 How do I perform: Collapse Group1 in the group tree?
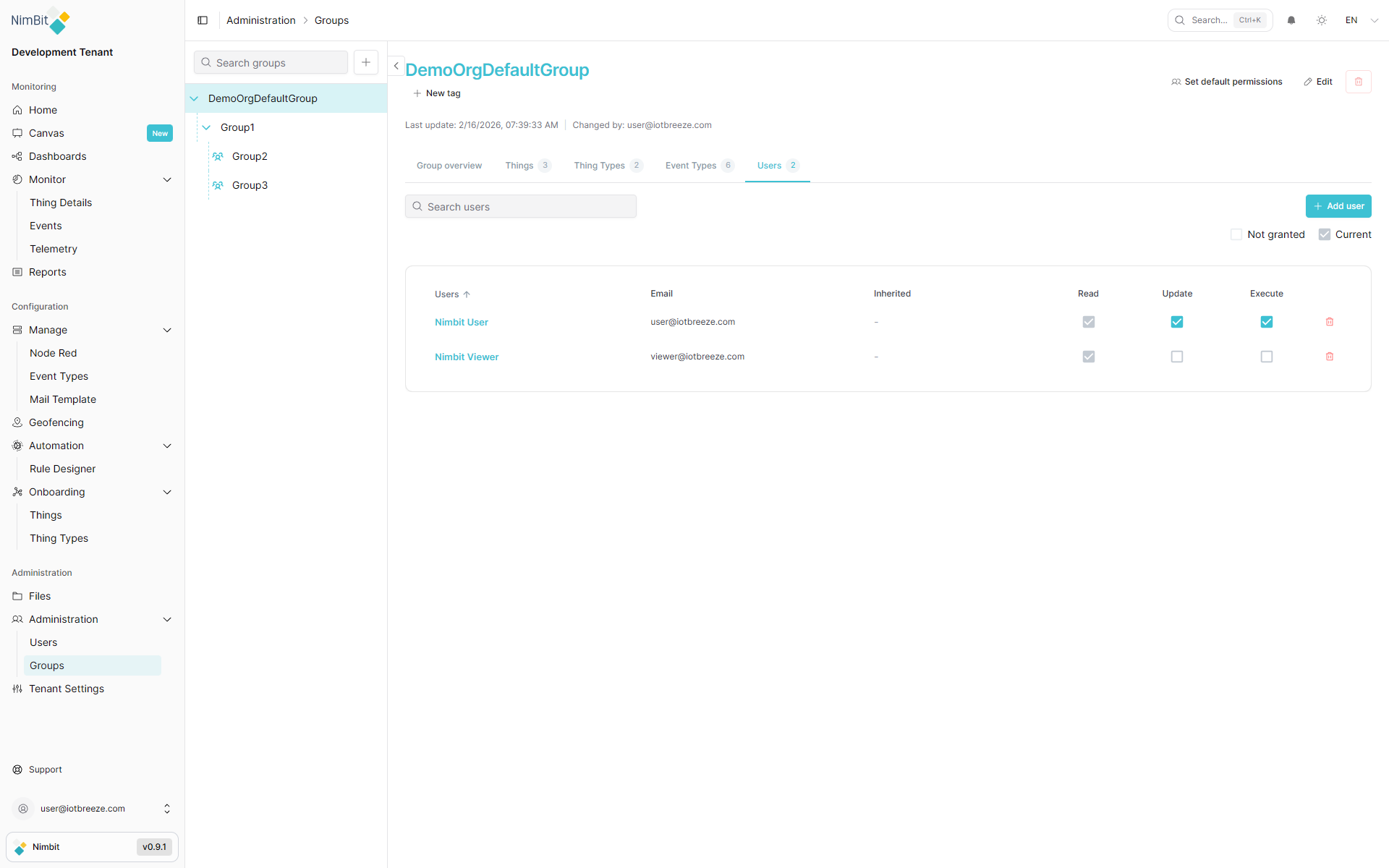pos(207,127)
